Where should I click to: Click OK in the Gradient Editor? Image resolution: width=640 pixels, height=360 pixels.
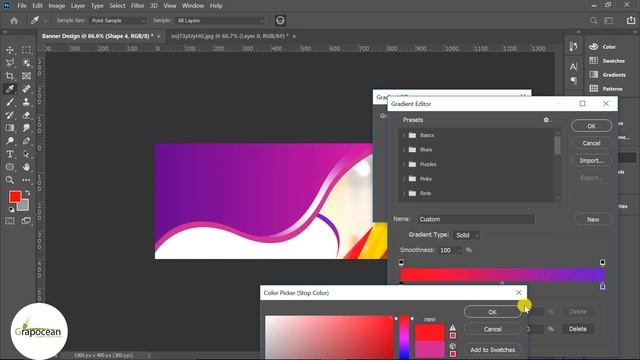pyautogui.click(x=591, y=126)
